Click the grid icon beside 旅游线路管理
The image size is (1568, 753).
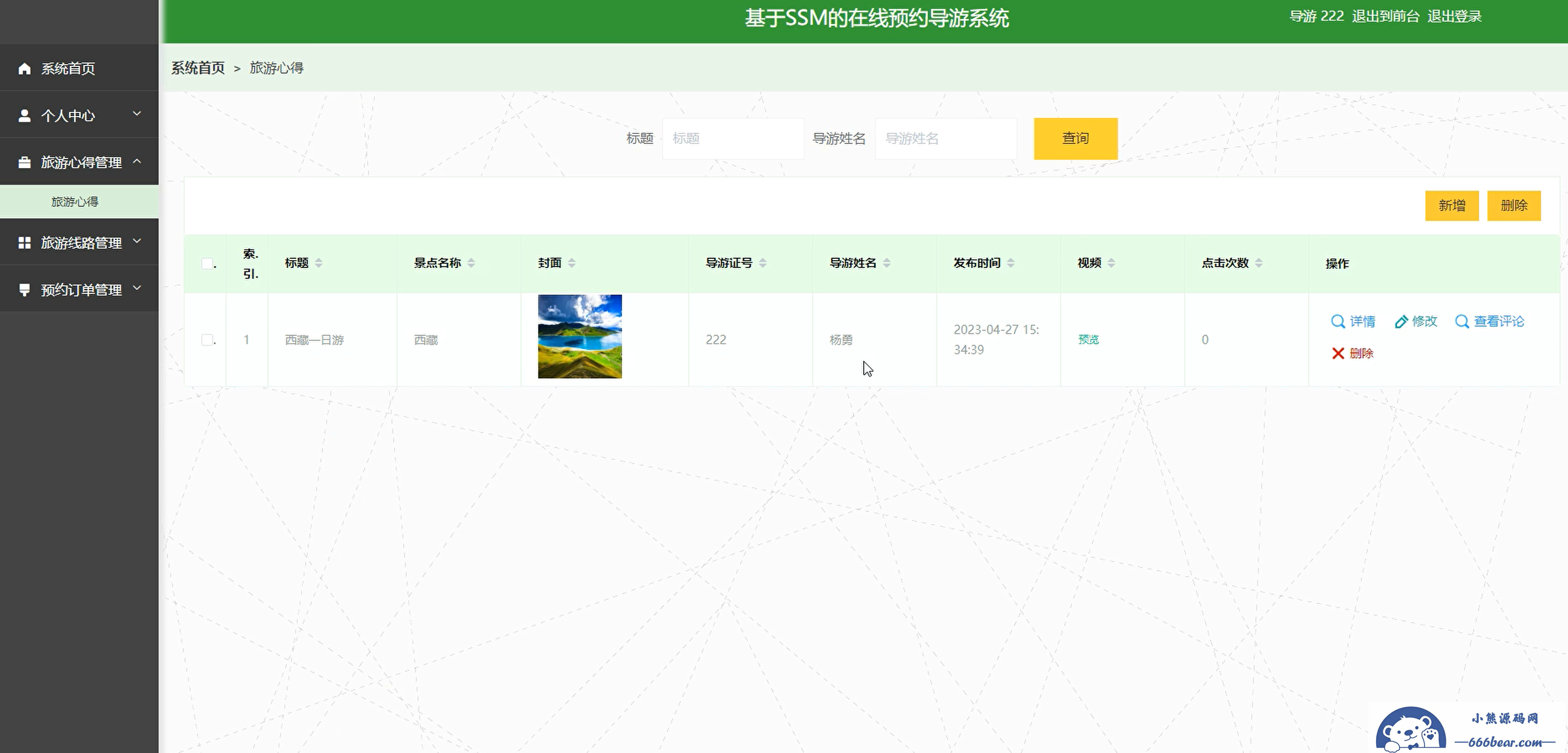25,242
